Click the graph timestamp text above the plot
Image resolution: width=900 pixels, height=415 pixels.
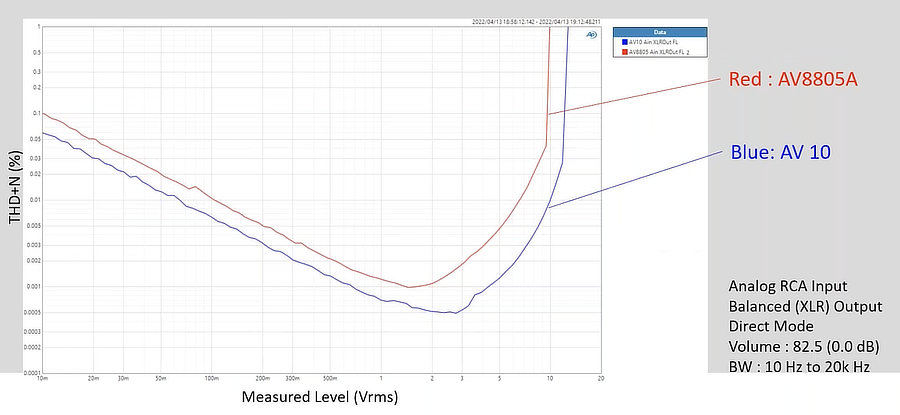(x=536, y=22)
